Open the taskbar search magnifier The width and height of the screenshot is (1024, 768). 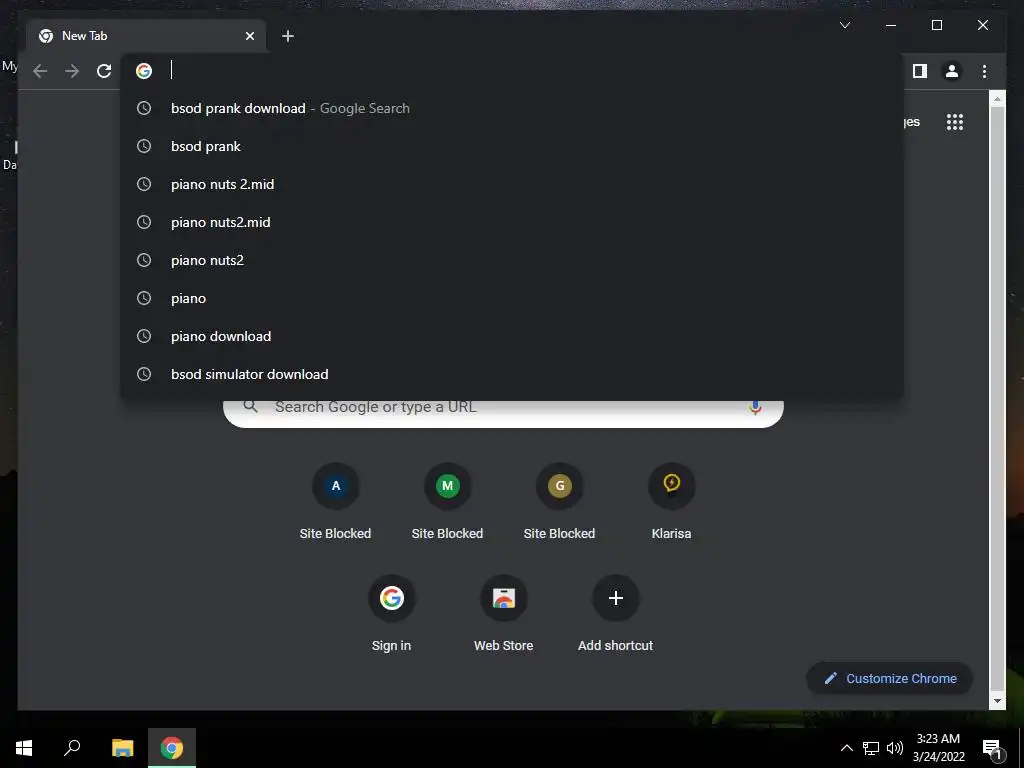click(72, 748)
